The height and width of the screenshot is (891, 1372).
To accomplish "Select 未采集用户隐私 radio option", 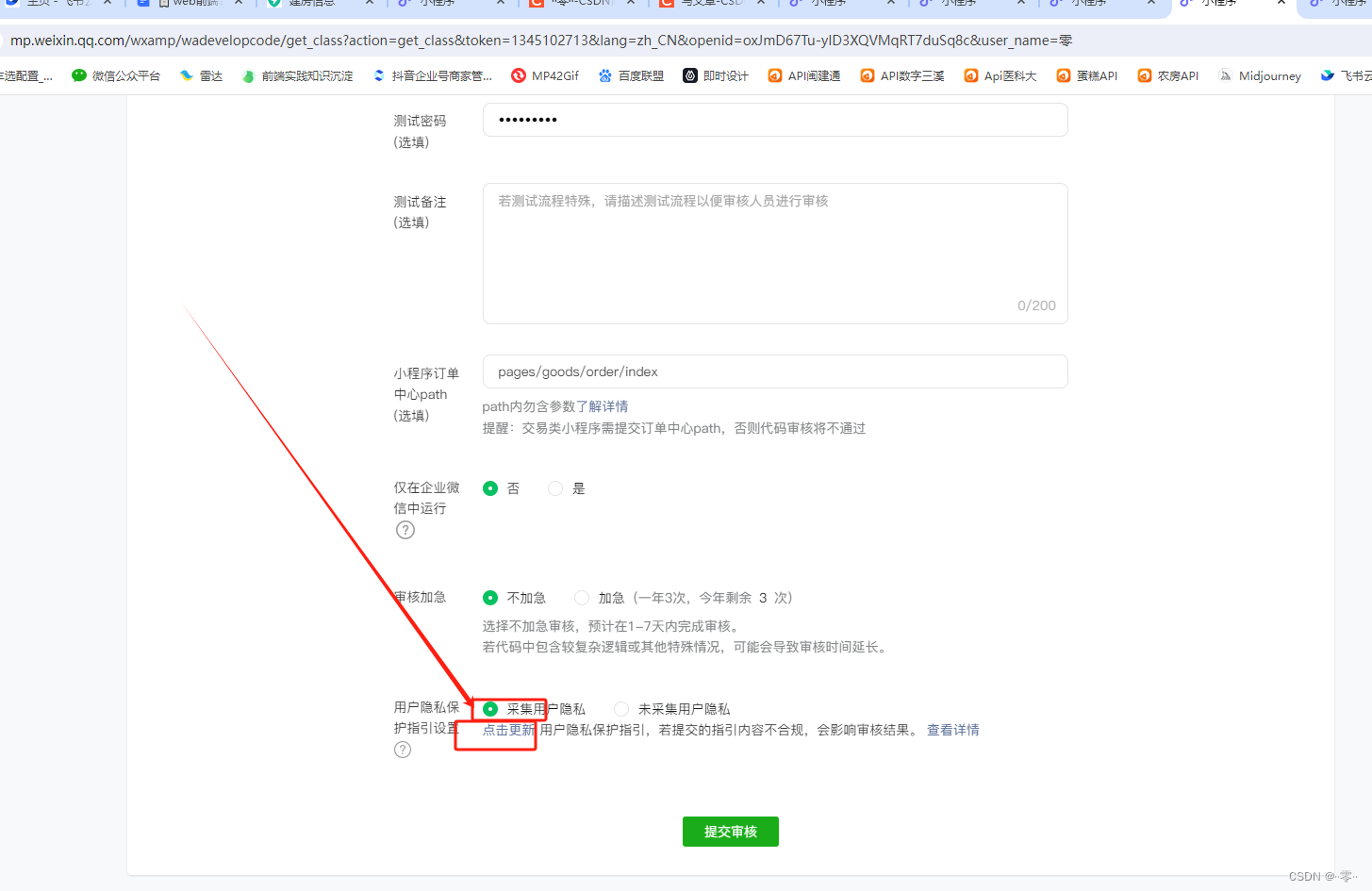I will (621, 709).
